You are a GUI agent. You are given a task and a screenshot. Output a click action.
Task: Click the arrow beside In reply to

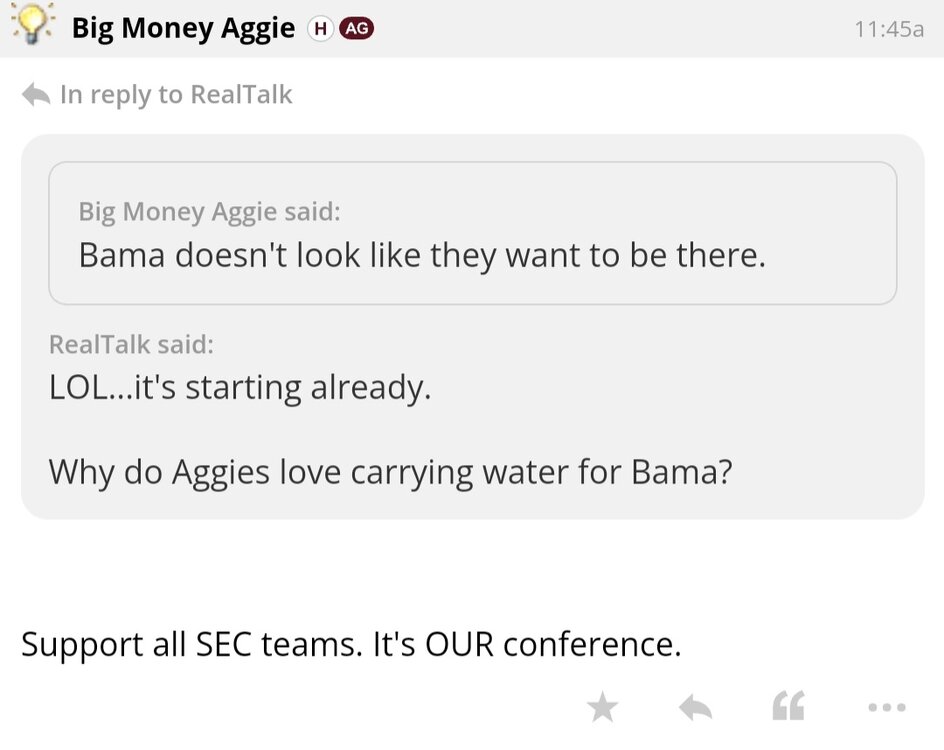click(x=36, y=95)
